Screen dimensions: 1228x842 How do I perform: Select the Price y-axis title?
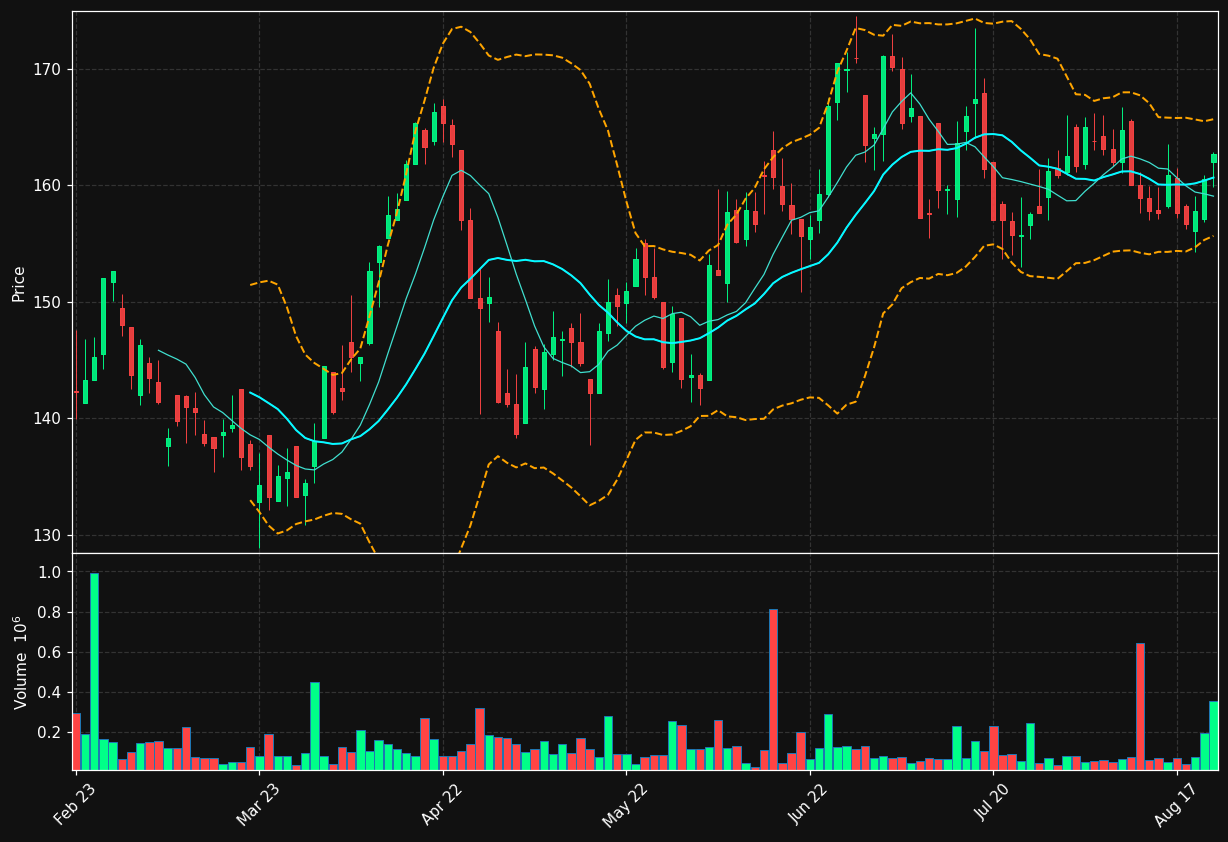(19, 283)
